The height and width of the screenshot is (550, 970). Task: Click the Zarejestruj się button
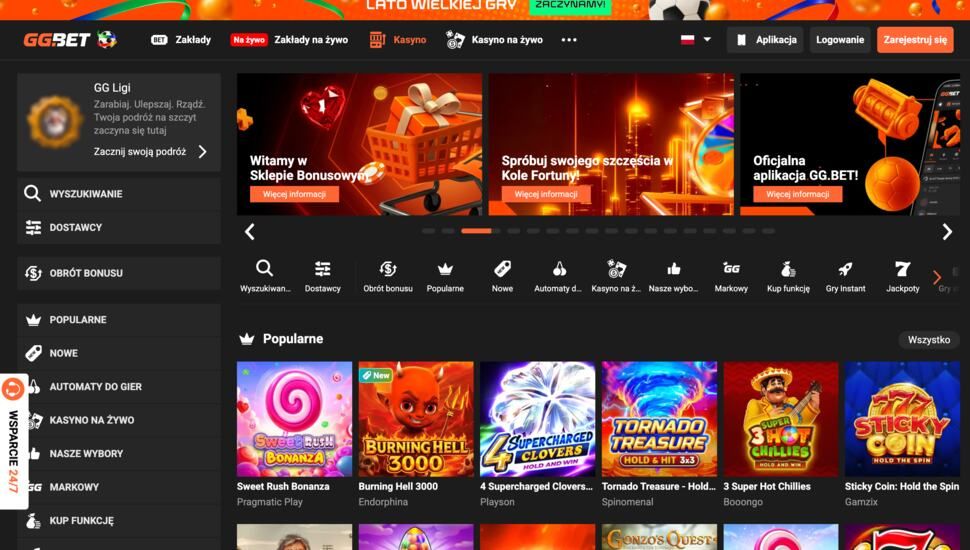915,40
